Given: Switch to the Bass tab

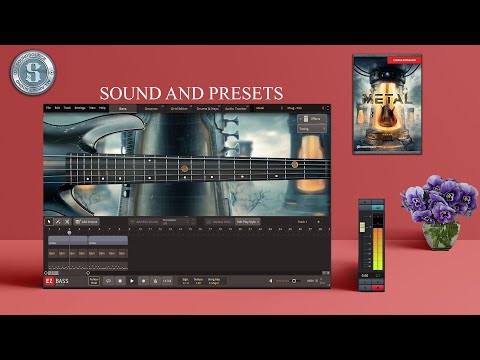Looking at the screenshot, I should click(x=123, y=109).
